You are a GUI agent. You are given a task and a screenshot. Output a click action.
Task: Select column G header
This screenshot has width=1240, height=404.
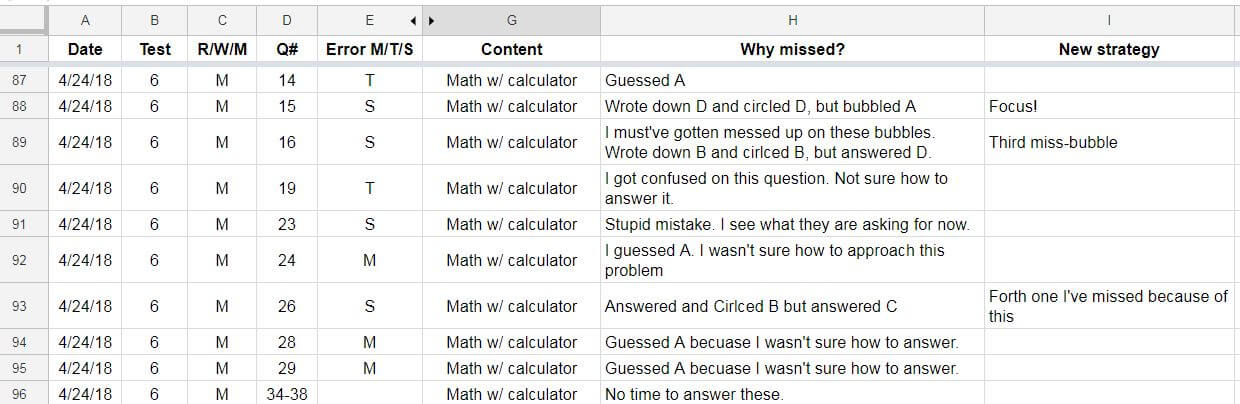[511, 20]
